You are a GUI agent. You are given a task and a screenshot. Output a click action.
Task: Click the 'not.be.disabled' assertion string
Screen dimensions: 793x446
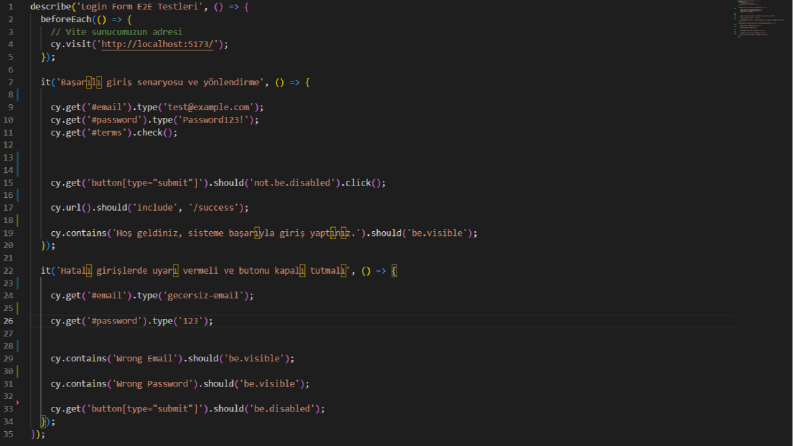coord(292,183)
